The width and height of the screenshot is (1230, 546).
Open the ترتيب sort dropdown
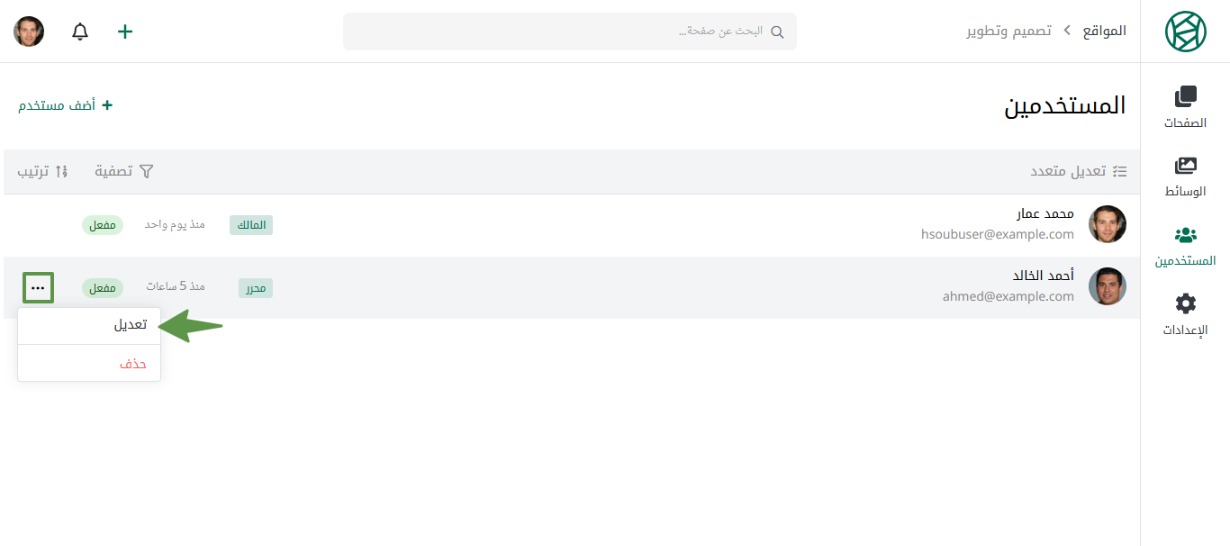point(43,171)
